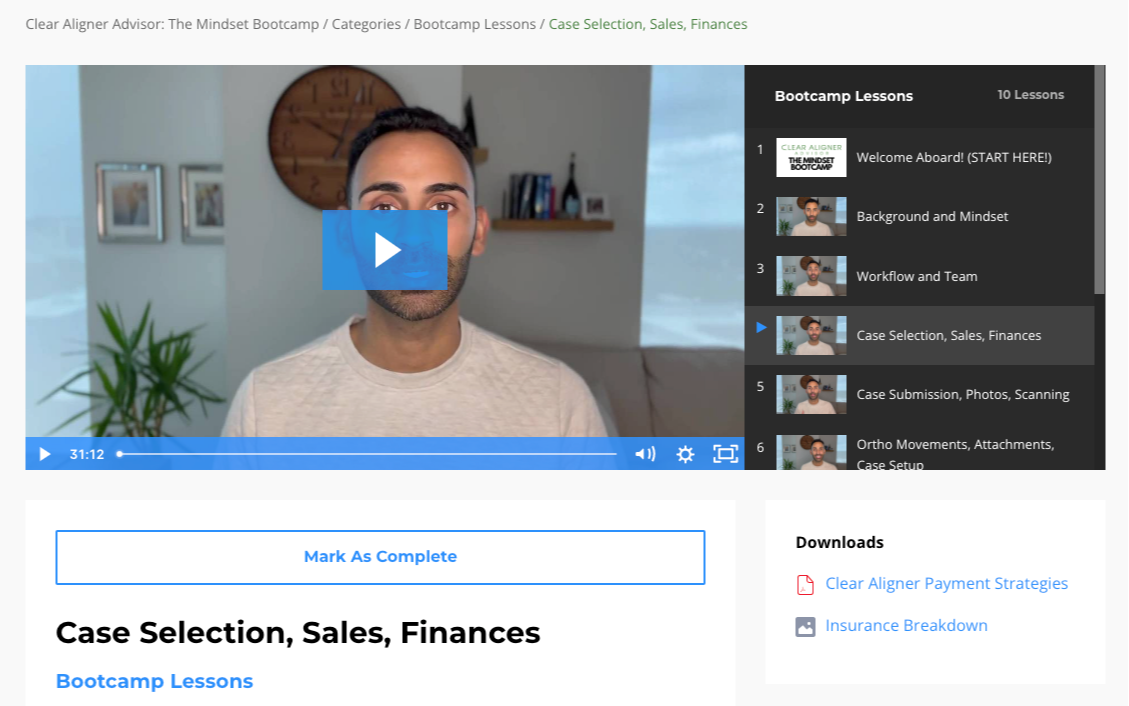
Task: Click Mark As Complete button
Action: 380,557
